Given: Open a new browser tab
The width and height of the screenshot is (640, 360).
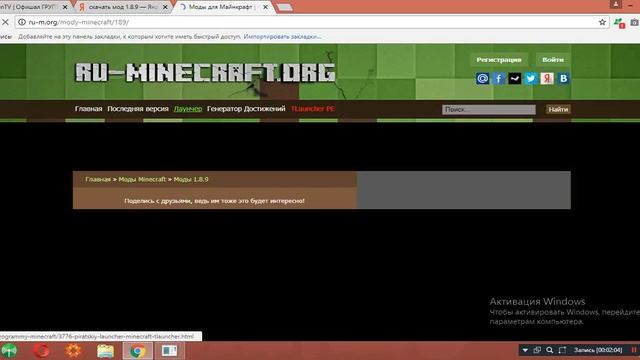Looking at the screenshot, I should pyautogui.click(x=284, y=7).
